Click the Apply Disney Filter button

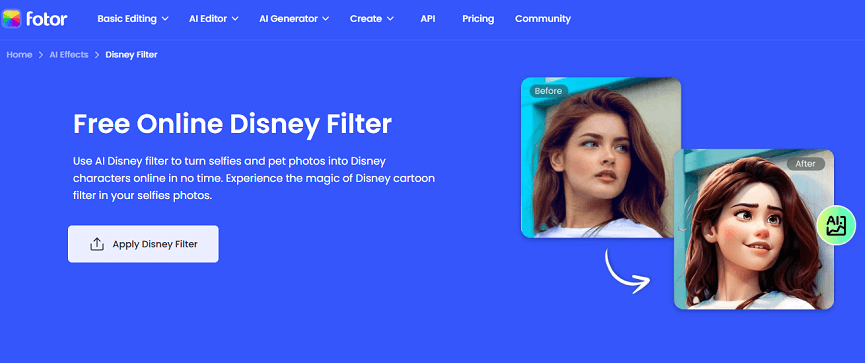(143, 244)
